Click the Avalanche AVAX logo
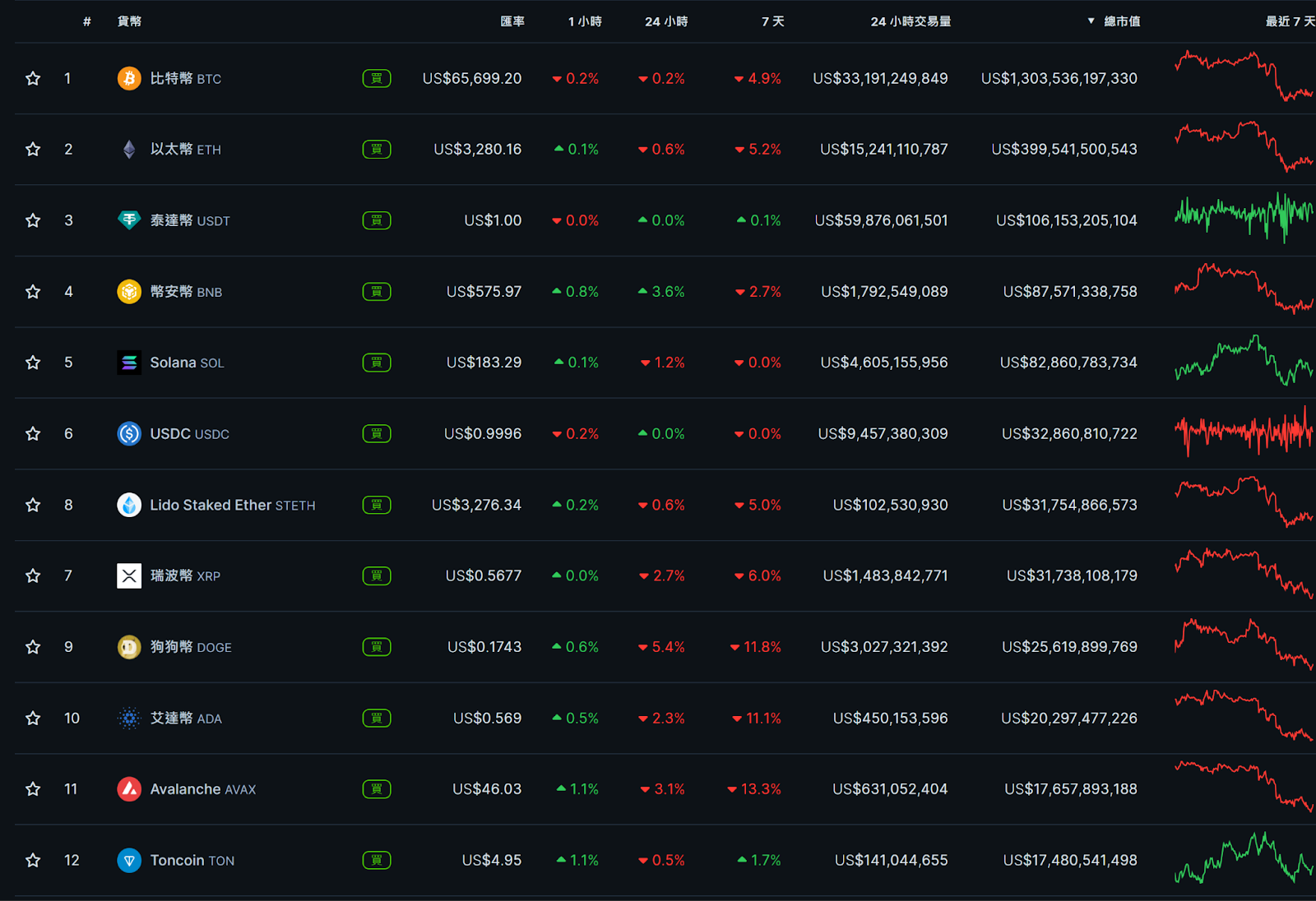This screenshot has height=901, width=1316. [x=129, y=789]
